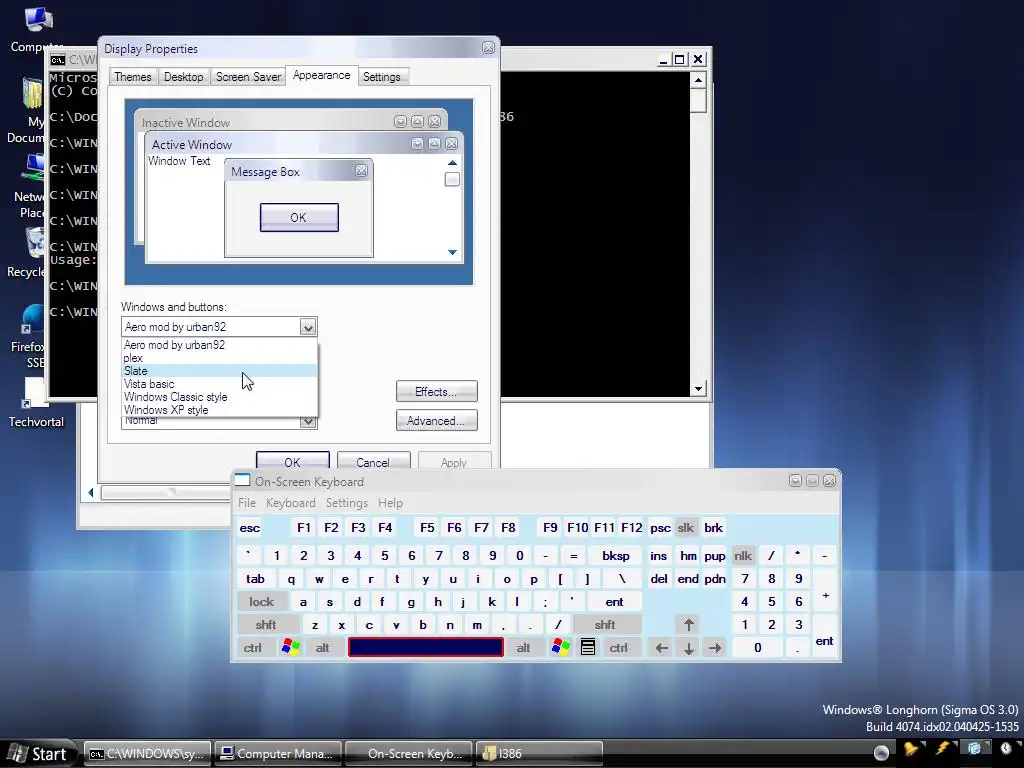Switch to Computer Management in the taskbar

(279, 754)
